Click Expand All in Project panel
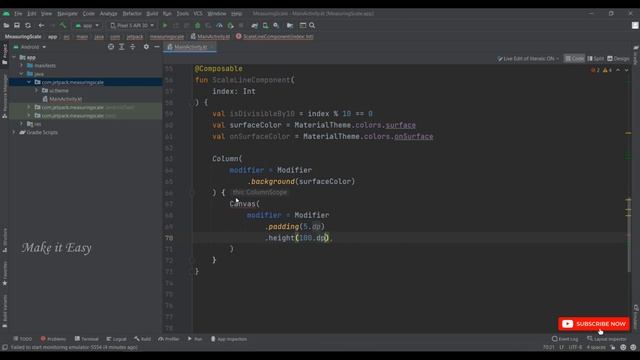Screen dimensions: 640x360 click(x=122, y=47)
